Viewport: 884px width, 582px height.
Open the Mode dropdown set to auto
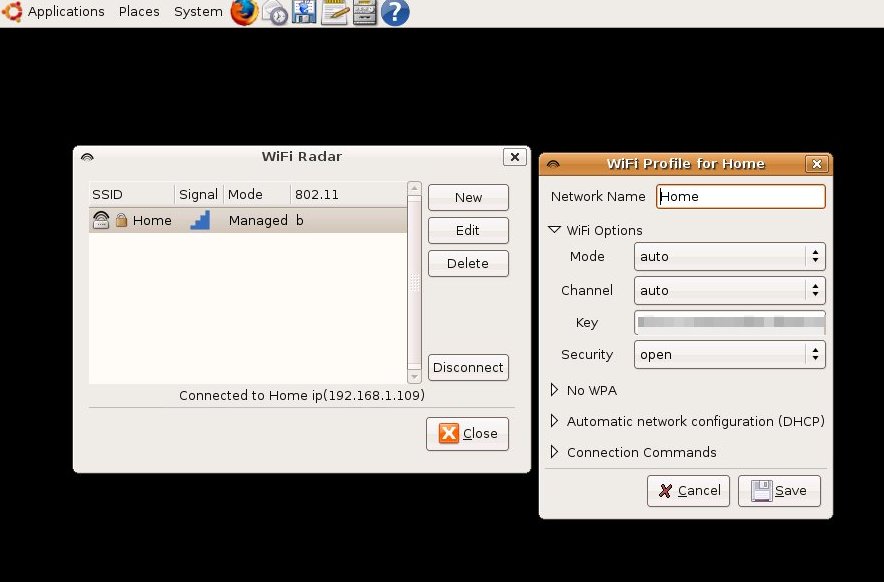point(729,257)
